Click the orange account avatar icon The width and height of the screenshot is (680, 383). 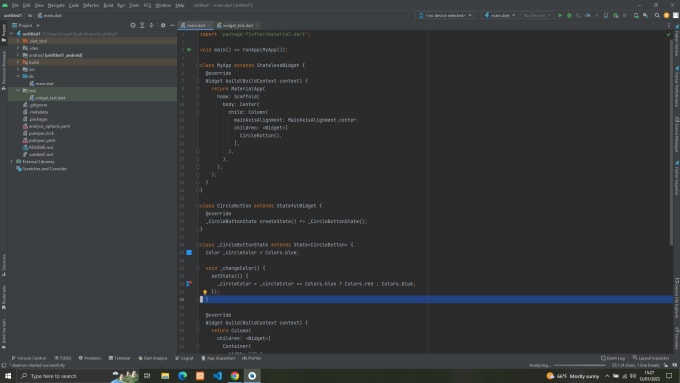(x=667, y=15)
